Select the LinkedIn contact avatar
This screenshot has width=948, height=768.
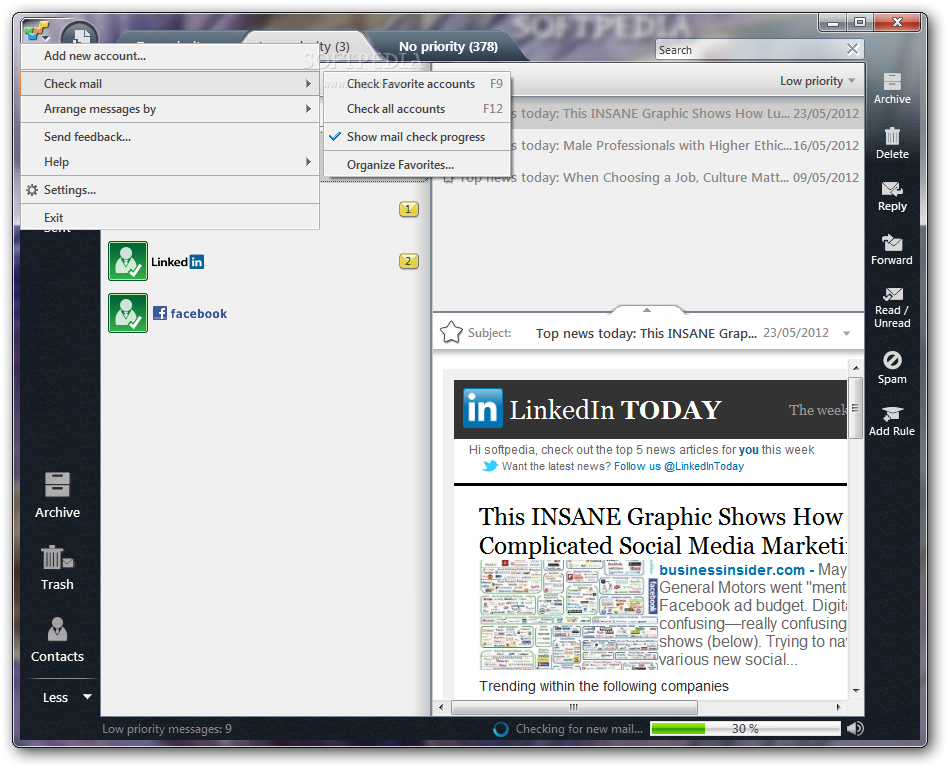pyautogui.click(x=128, y=261)
